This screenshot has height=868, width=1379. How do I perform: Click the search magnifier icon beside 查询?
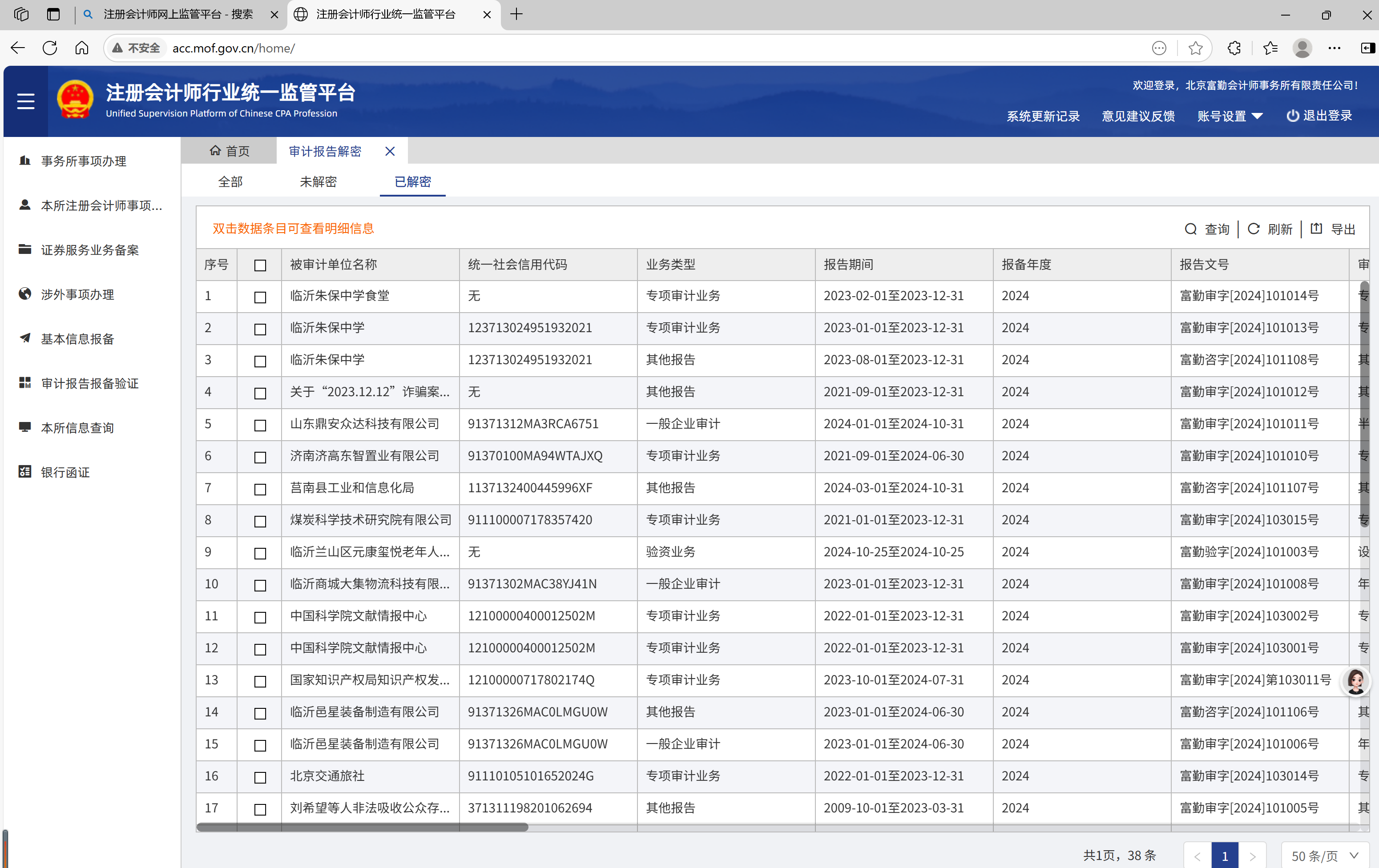[1190, 229]
